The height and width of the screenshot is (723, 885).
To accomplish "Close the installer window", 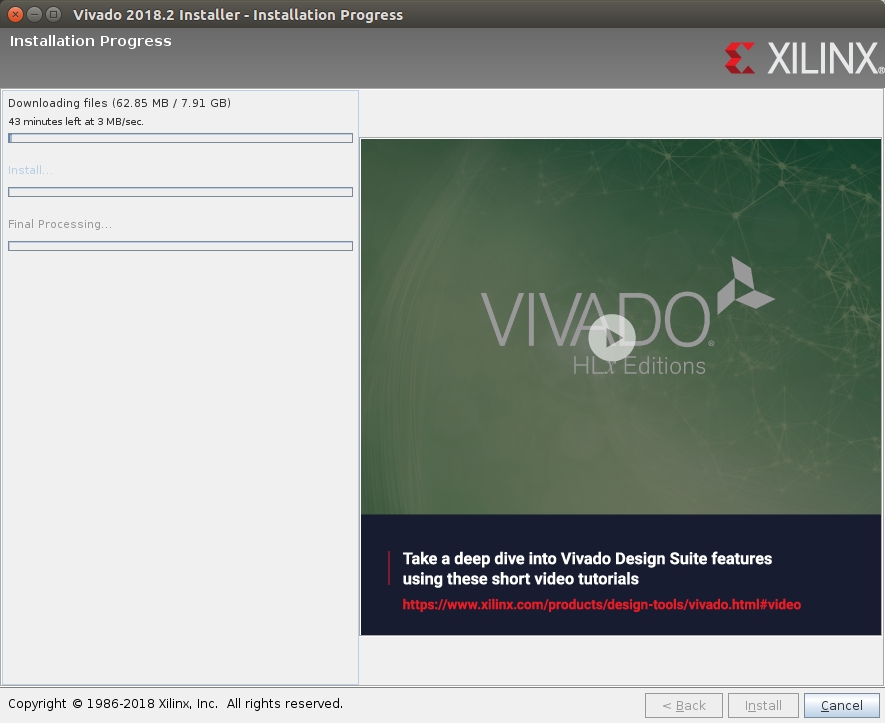I will click(x=15, y=14).
